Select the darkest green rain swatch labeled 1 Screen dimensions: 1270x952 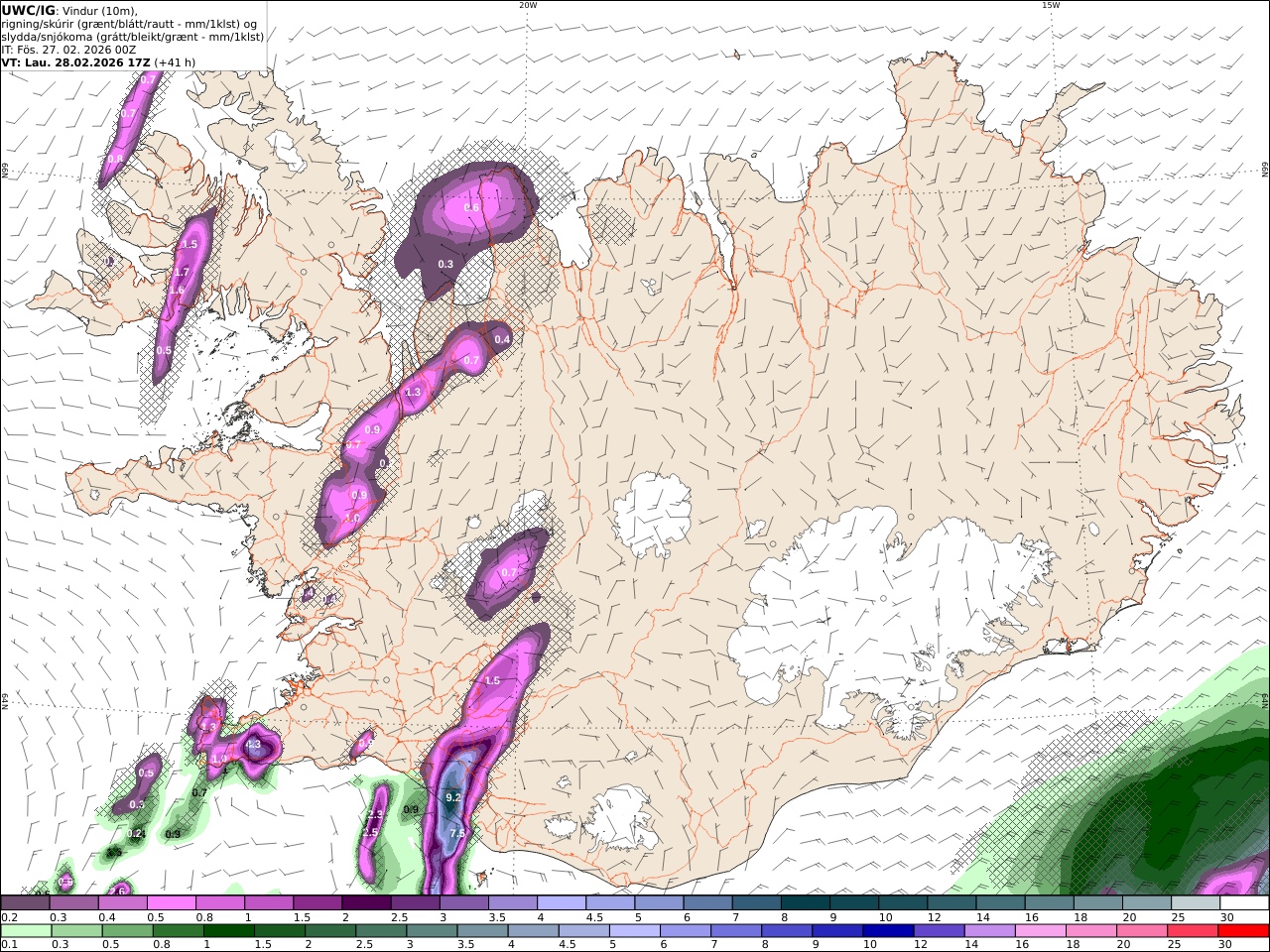coord(229,931)
